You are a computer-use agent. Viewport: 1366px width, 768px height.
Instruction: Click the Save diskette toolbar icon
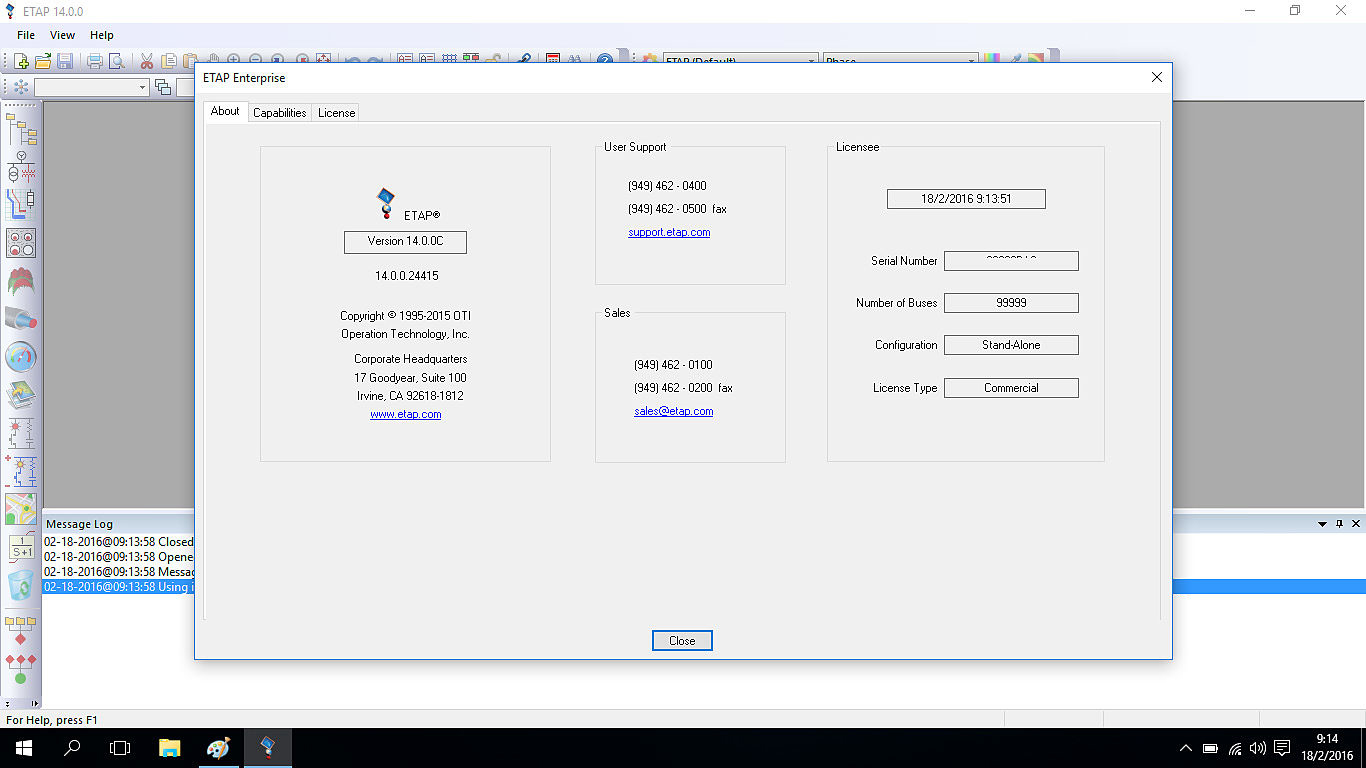(x=65, y=61)
